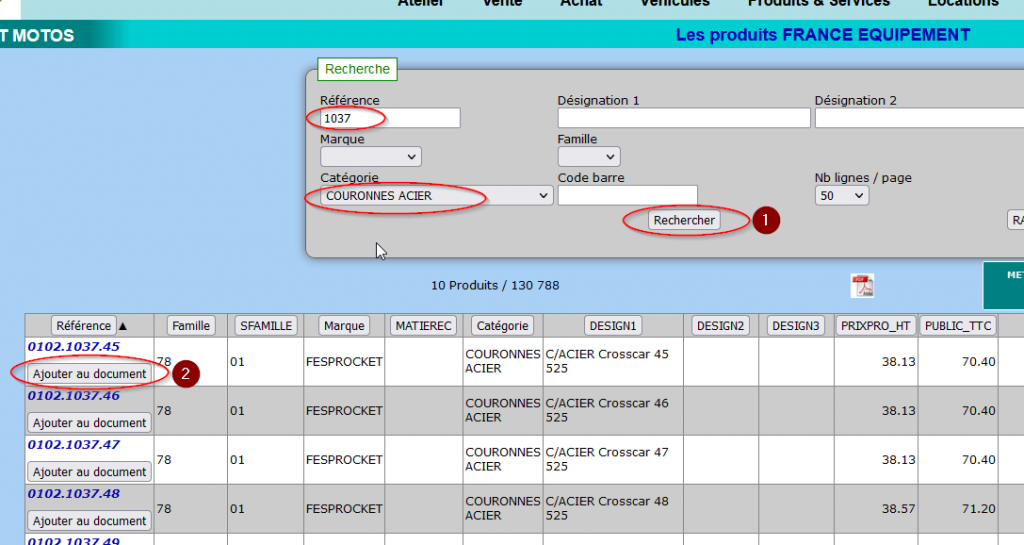The height and width of the screenshot is (545, 1024).
Task: Add product 0102.1037.45 to document
Action: click(x=89, y=374)
